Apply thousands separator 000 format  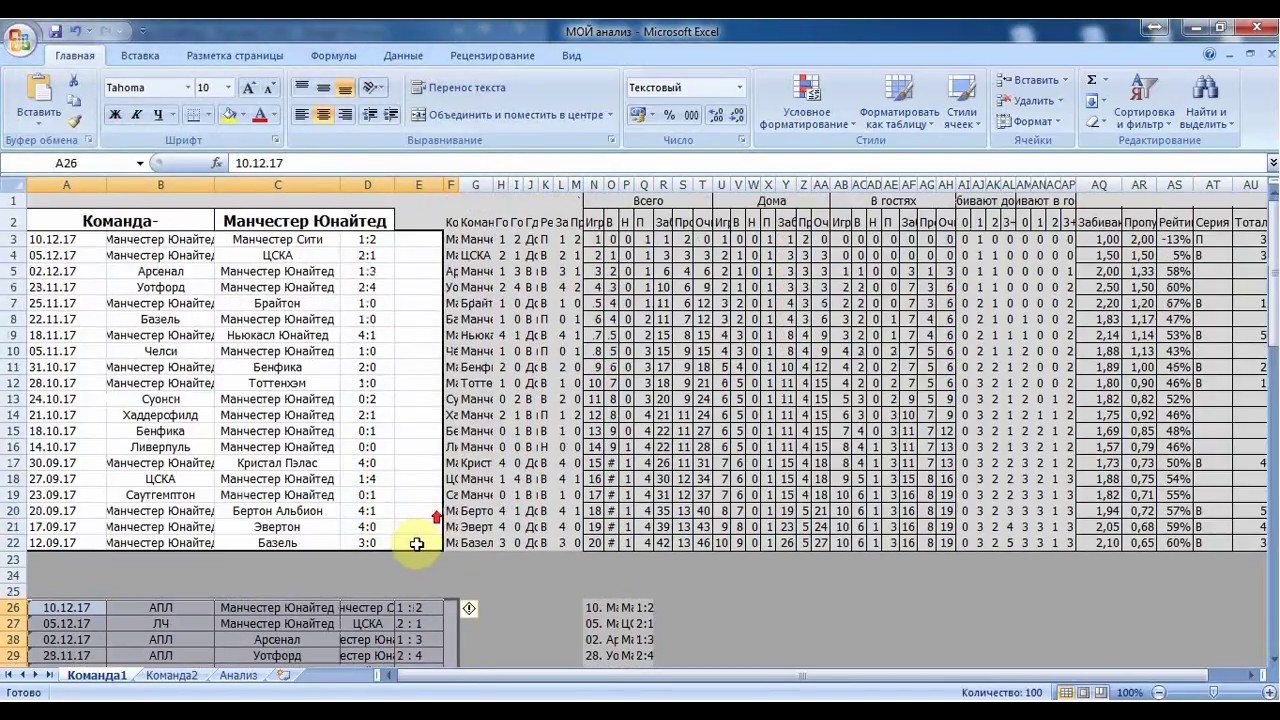point(691,115)
